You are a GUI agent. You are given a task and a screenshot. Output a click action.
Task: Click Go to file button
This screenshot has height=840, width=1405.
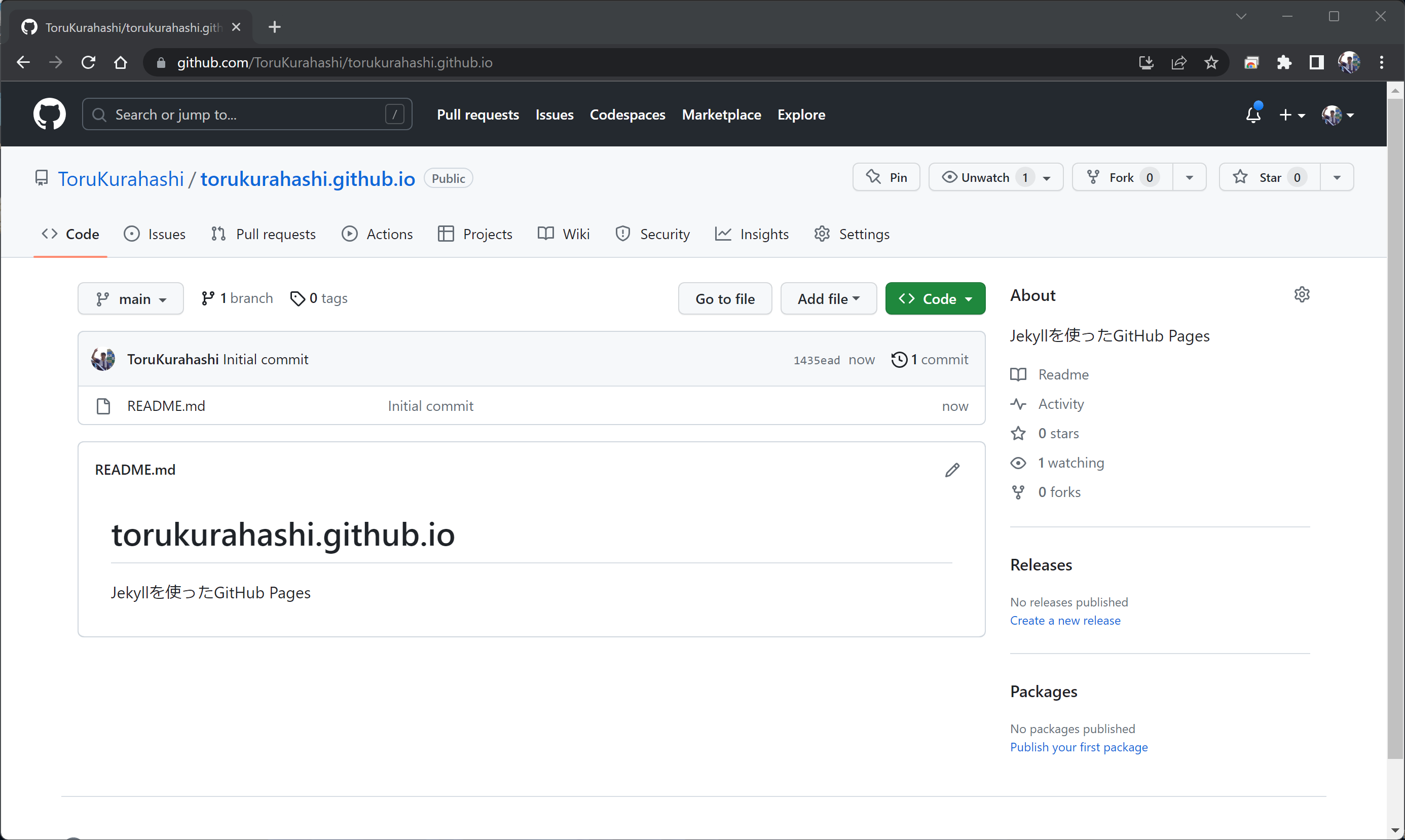(725, 298)
